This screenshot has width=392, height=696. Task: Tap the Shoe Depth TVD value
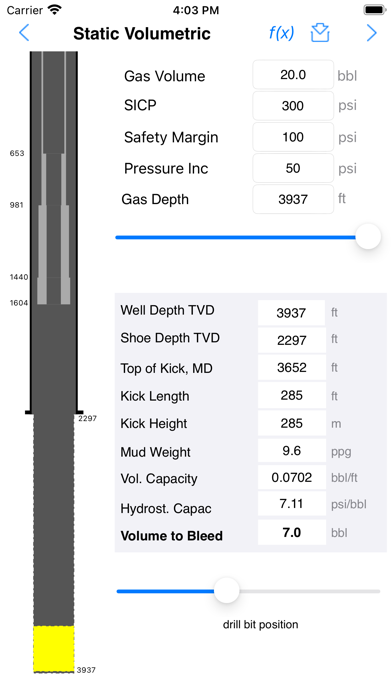coord(292,340)
